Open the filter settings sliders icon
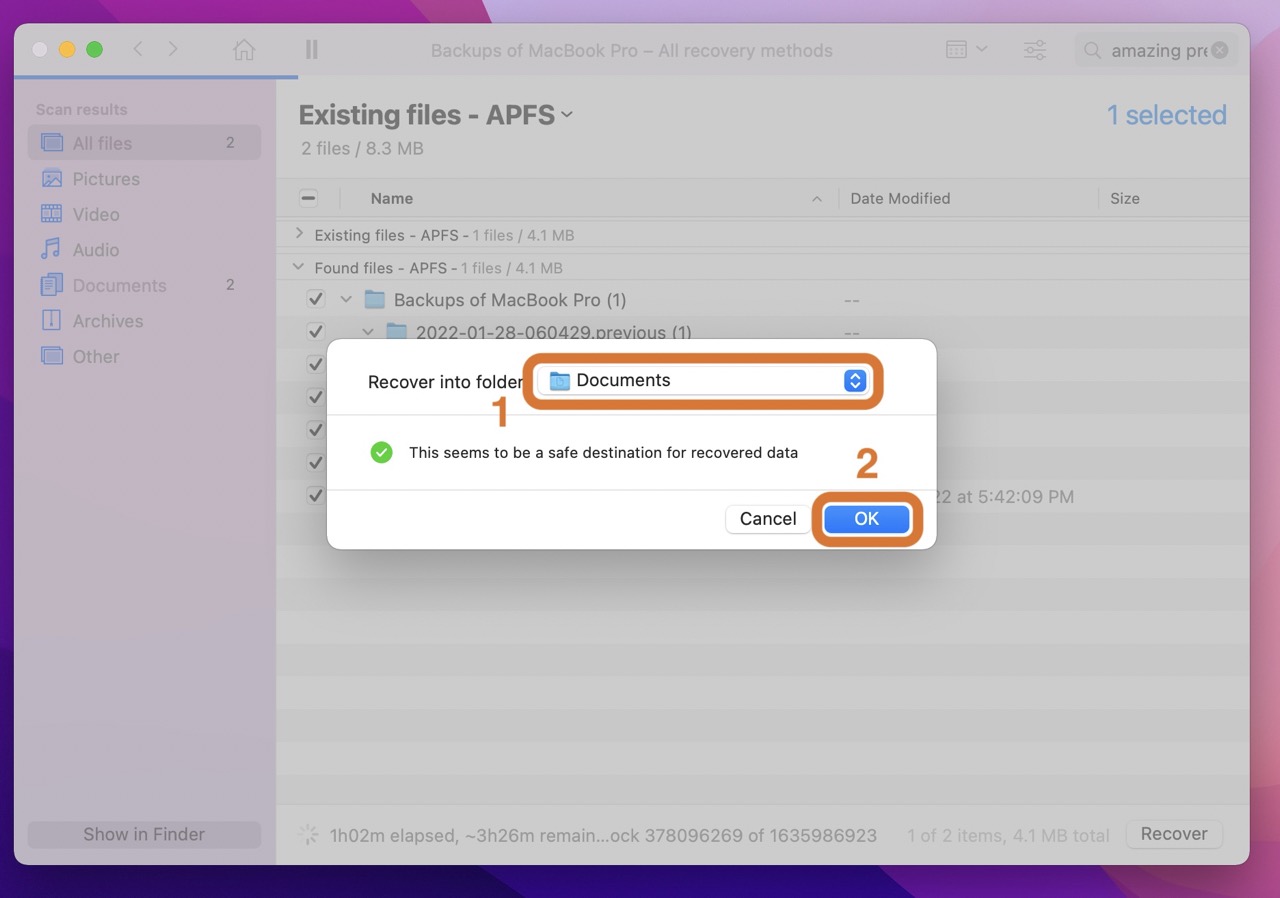Viewport: 1280px width, 898px height. pyautogui.click(x=1035, y=50)
